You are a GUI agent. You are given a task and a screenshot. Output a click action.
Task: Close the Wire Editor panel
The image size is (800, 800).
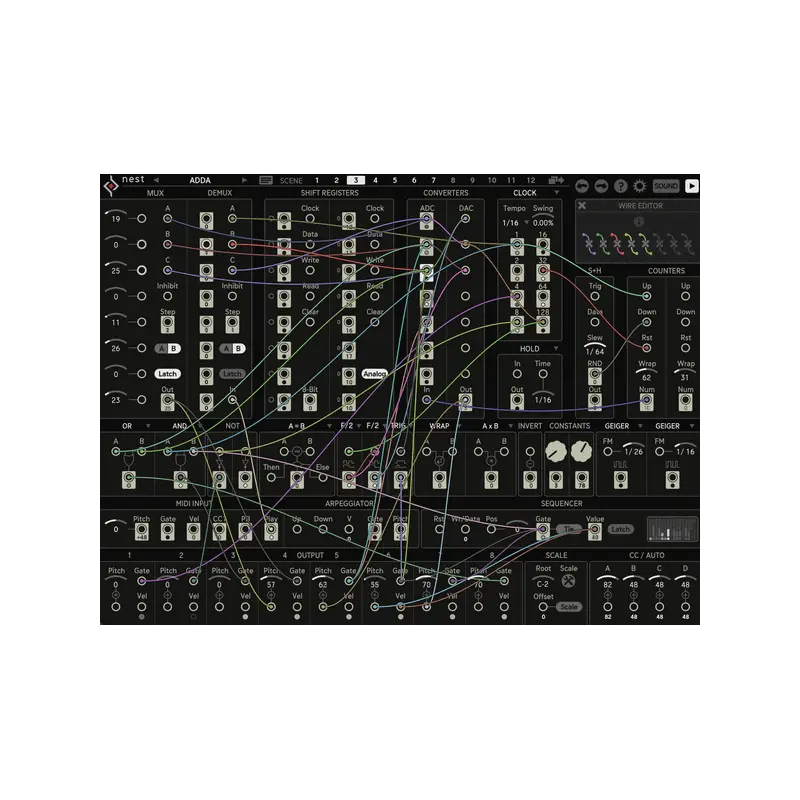click(x=582, y=206)
